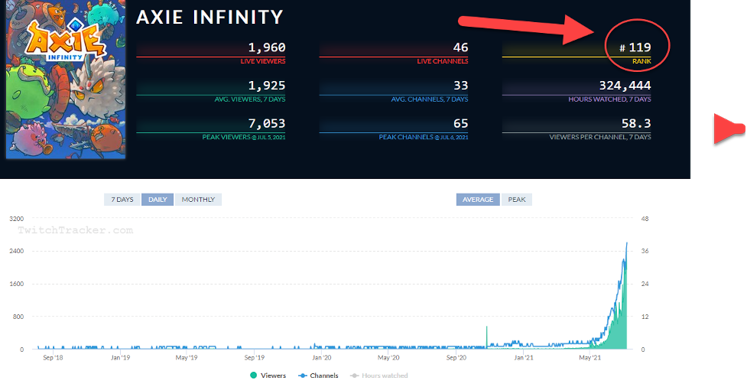
Task: Click the PEAK CHANNELS label
Action: point(424,137)
